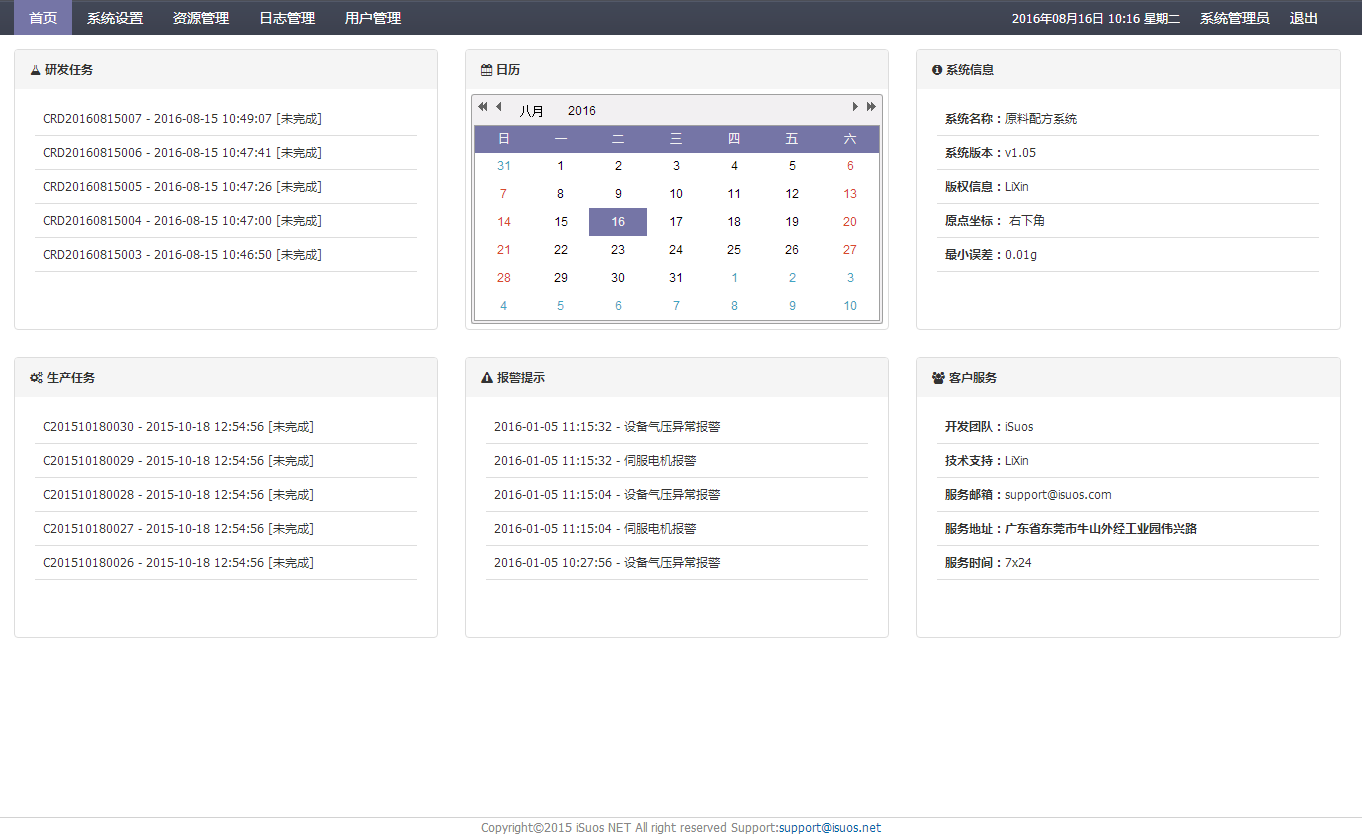Click the calendar icon beside 日历
This screenshot has width=1362, height=837.
click(487, 70)
